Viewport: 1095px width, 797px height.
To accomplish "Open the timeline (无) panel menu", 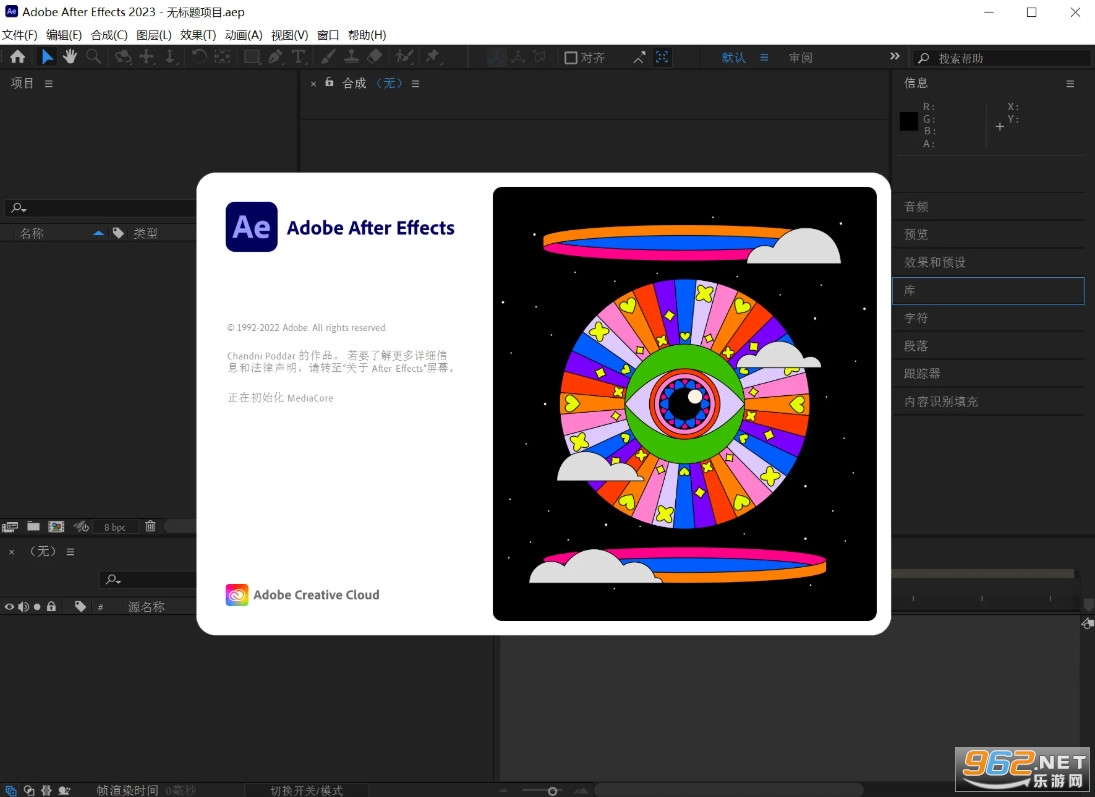I will 71,551.
